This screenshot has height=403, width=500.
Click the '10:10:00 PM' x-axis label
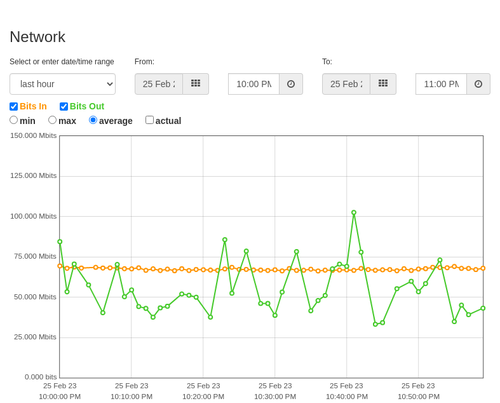[x=131, y=397]
